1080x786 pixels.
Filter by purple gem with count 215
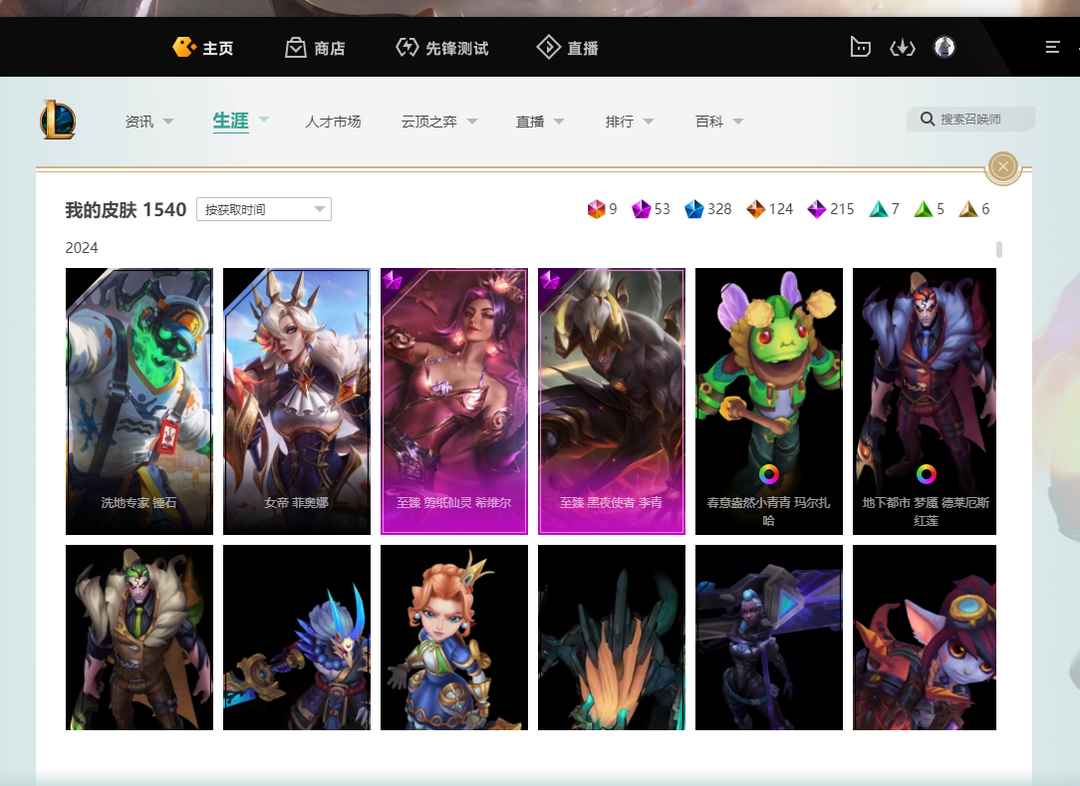817,209
